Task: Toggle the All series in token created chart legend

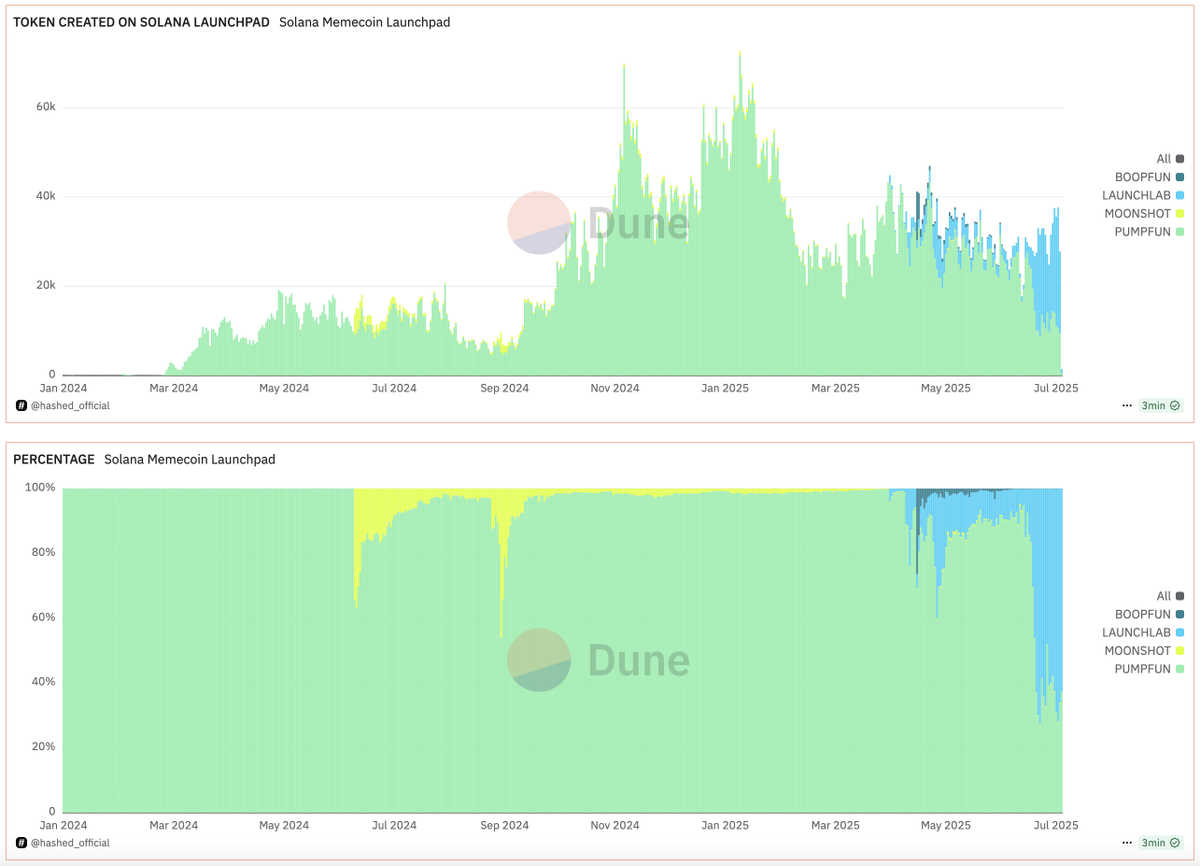Action: point(1170,159)
